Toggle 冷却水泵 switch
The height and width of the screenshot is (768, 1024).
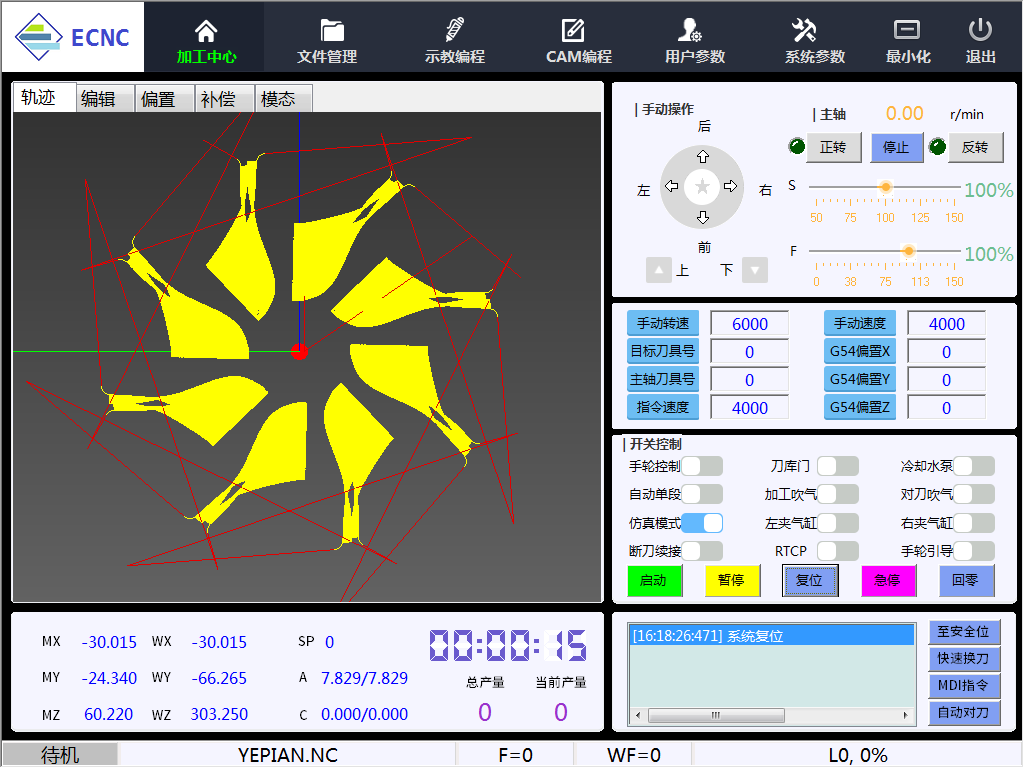[974, 466]
